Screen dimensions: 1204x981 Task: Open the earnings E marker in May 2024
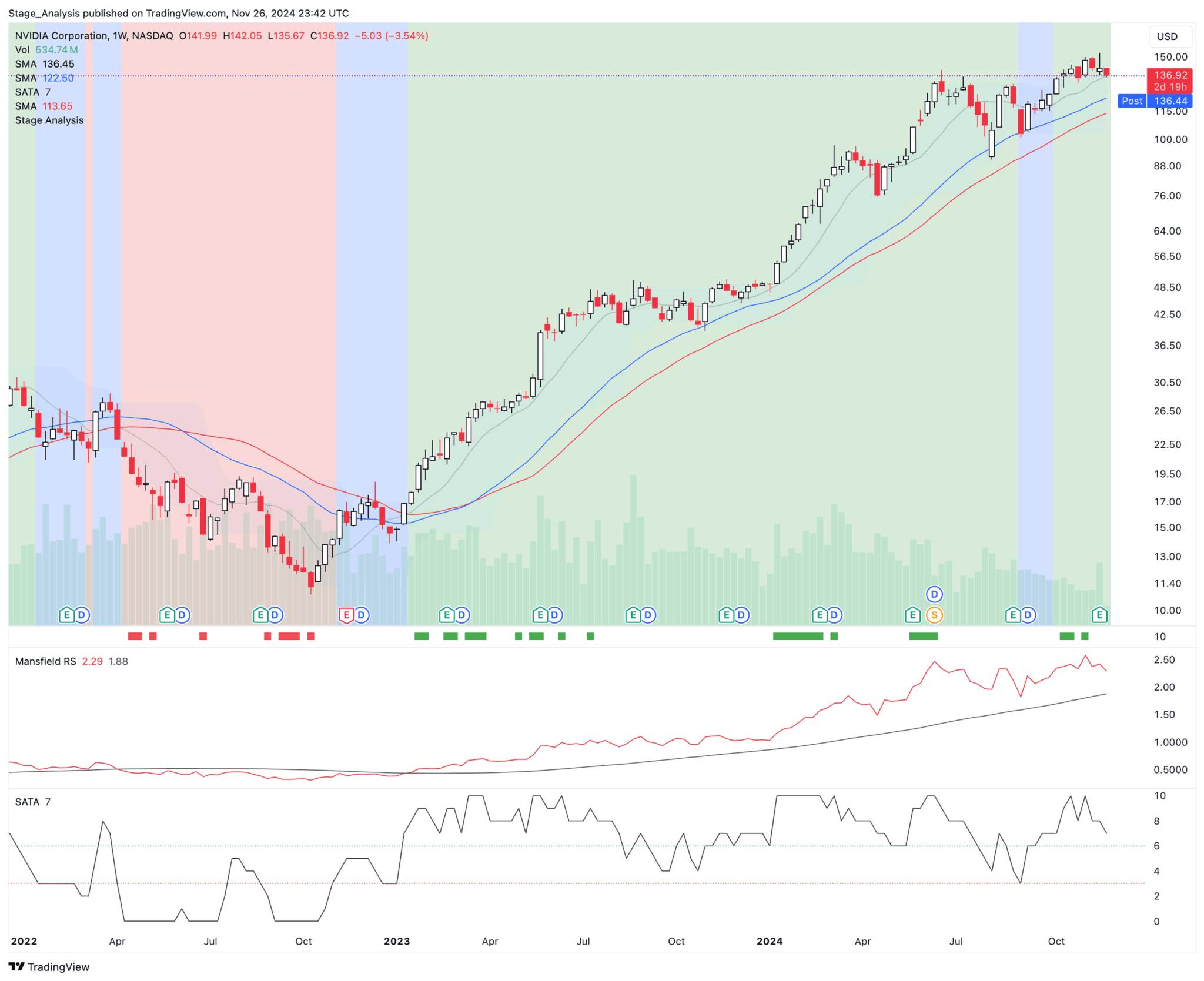pyautogui.click(x=912, y=615)
